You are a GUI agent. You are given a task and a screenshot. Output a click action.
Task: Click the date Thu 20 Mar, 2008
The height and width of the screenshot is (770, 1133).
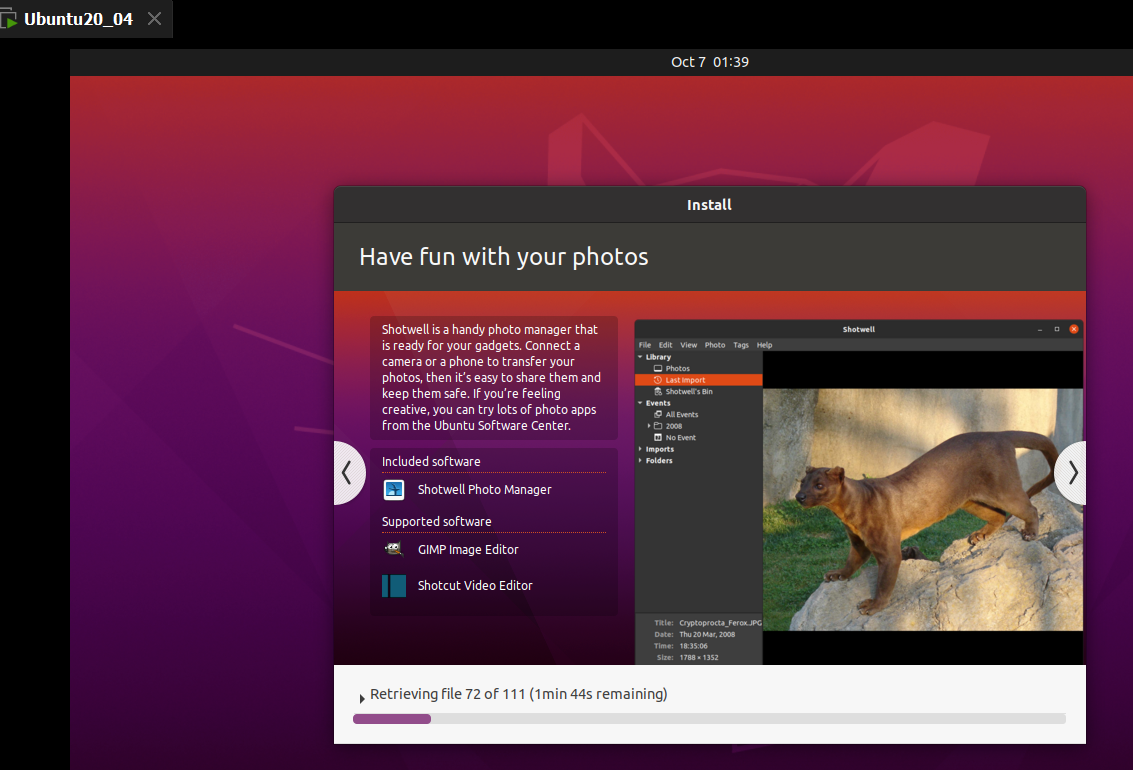coord(707,634)
